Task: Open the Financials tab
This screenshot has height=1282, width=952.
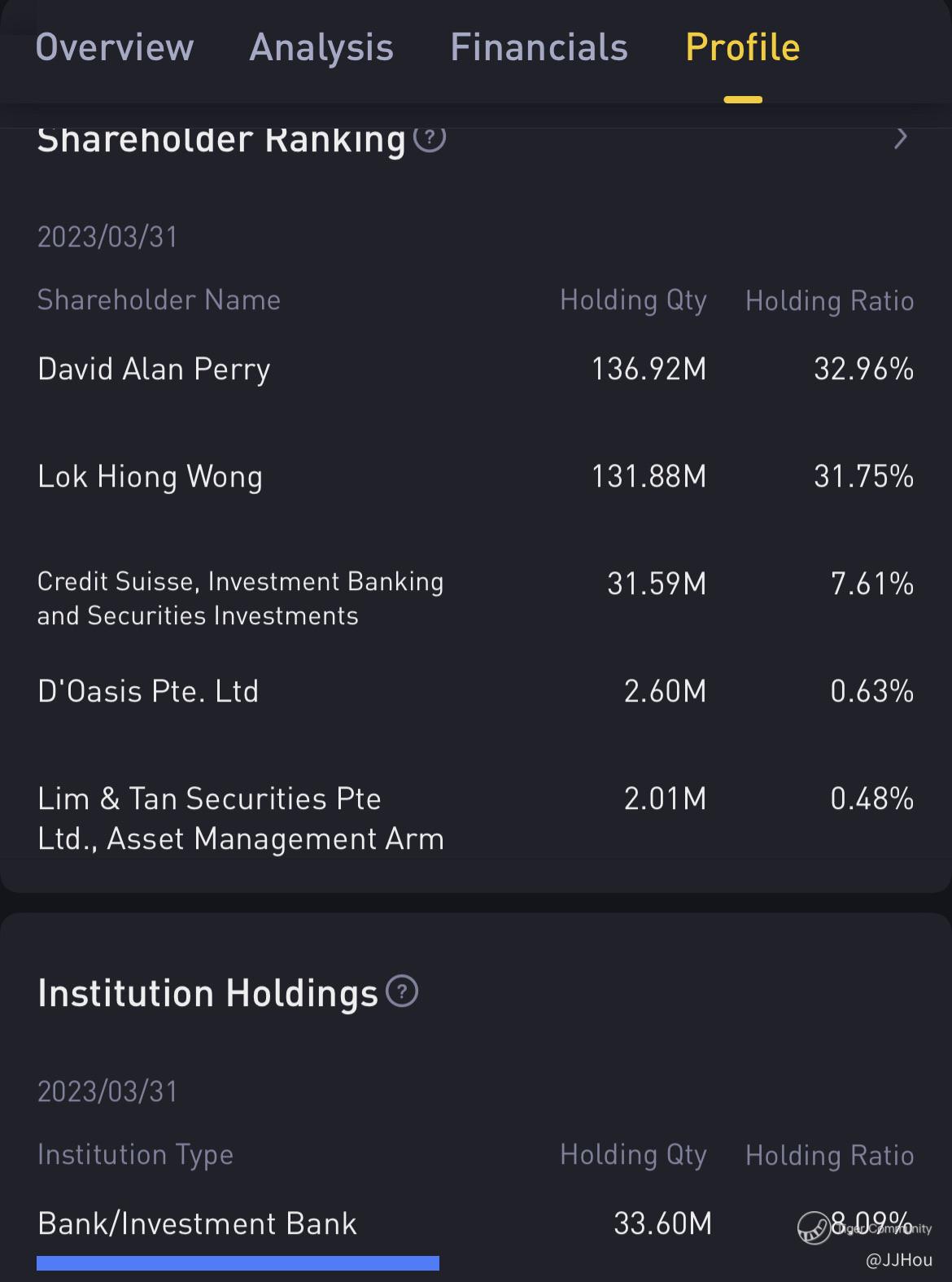Action: 539,47
